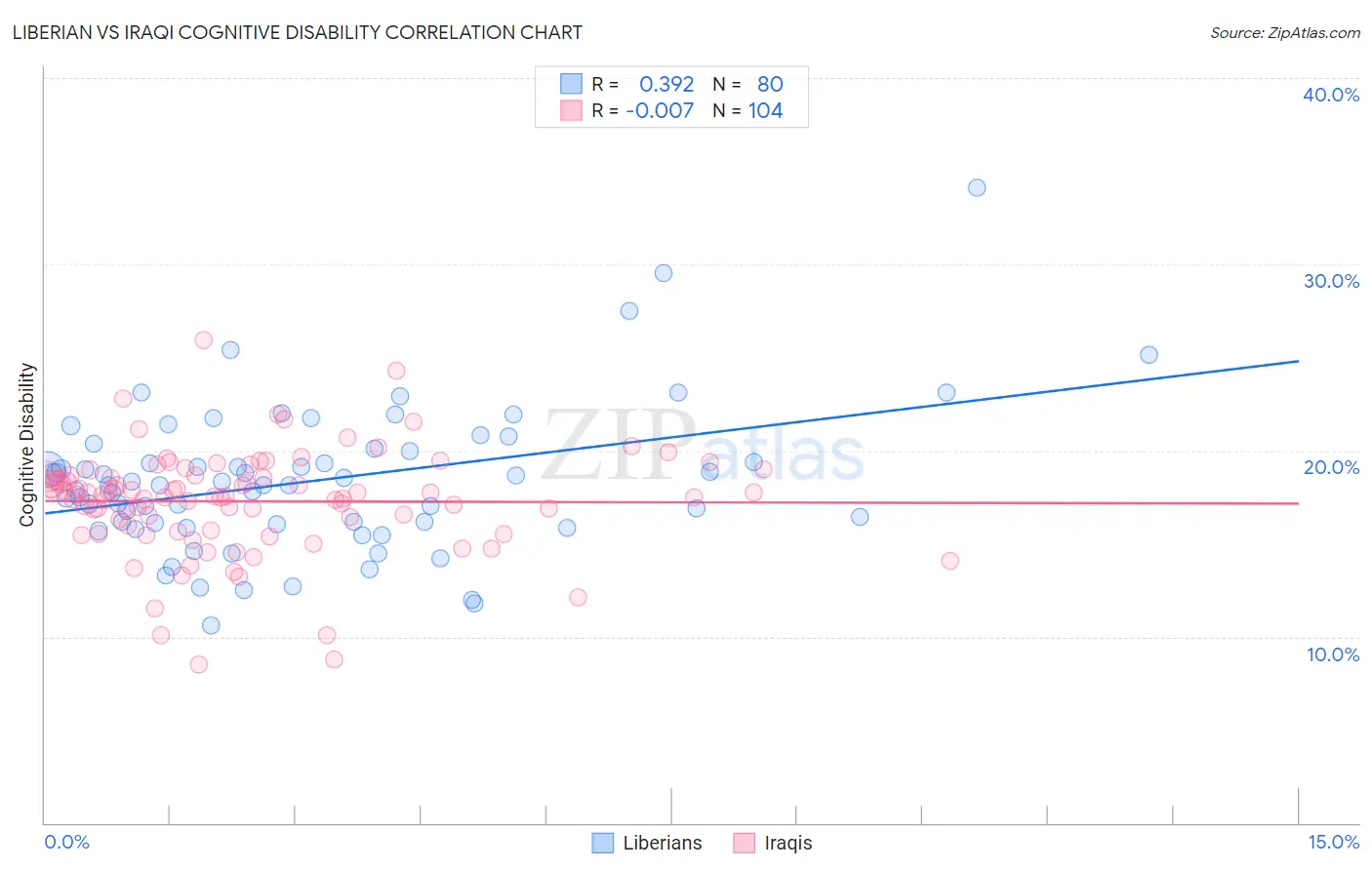Click the lowest pink data point near 8.5%

click(x=199, y=664)
